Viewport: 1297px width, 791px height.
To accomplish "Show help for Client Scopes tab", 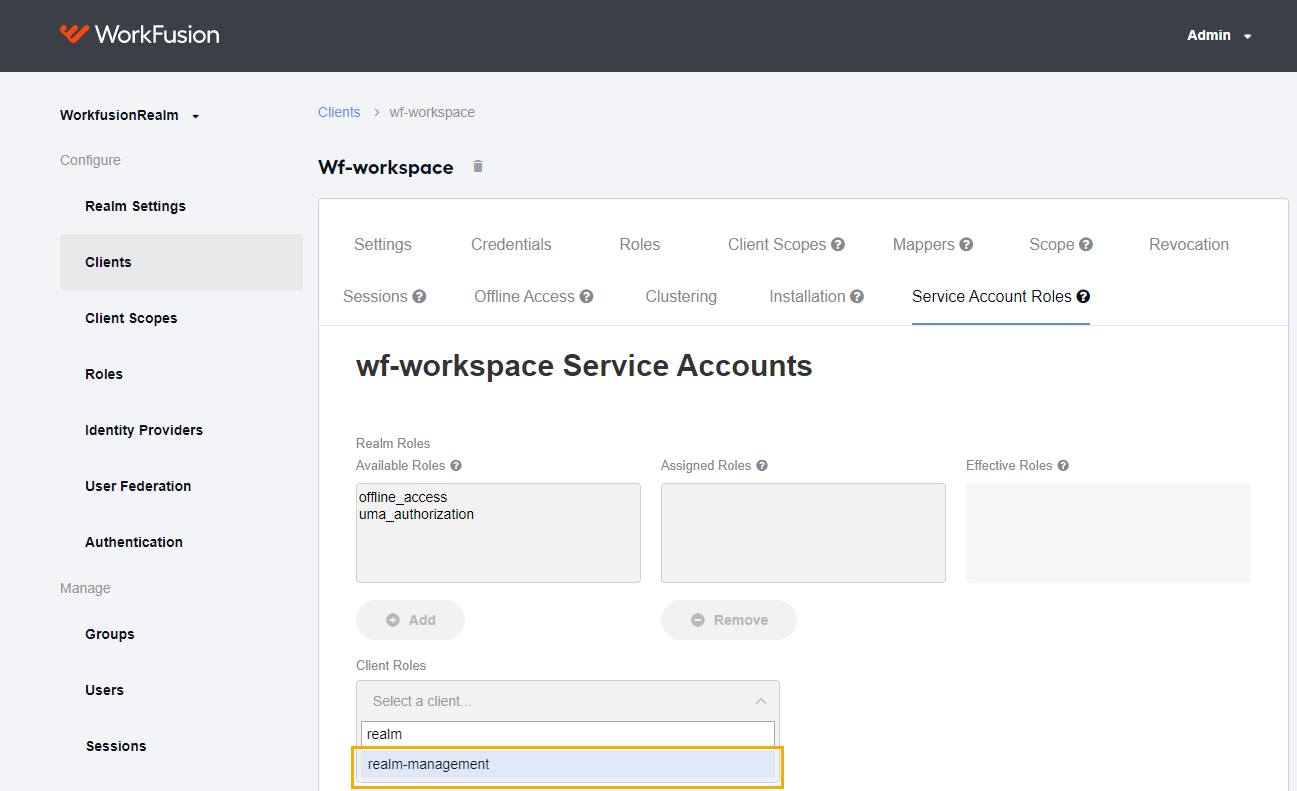I will 838,244.
